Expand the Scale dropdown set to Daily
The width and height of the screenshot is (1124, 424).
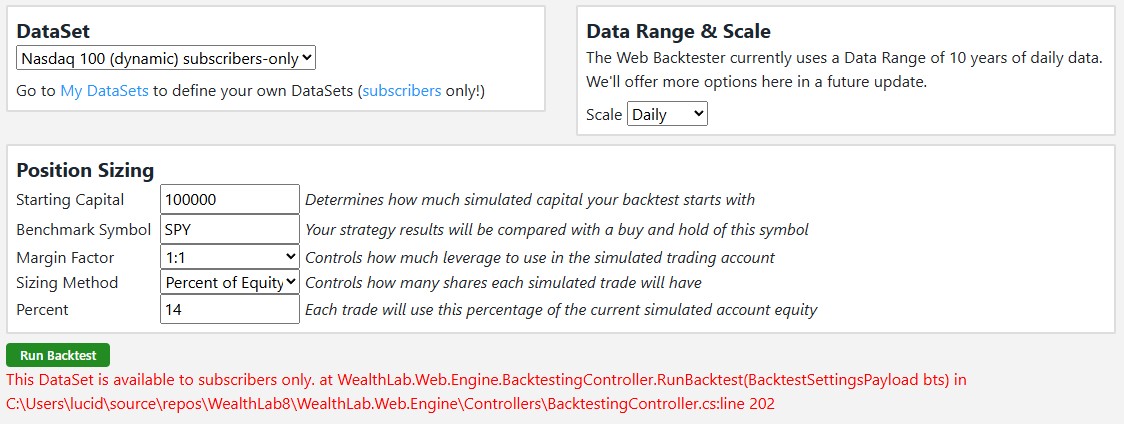coord(667,114)
